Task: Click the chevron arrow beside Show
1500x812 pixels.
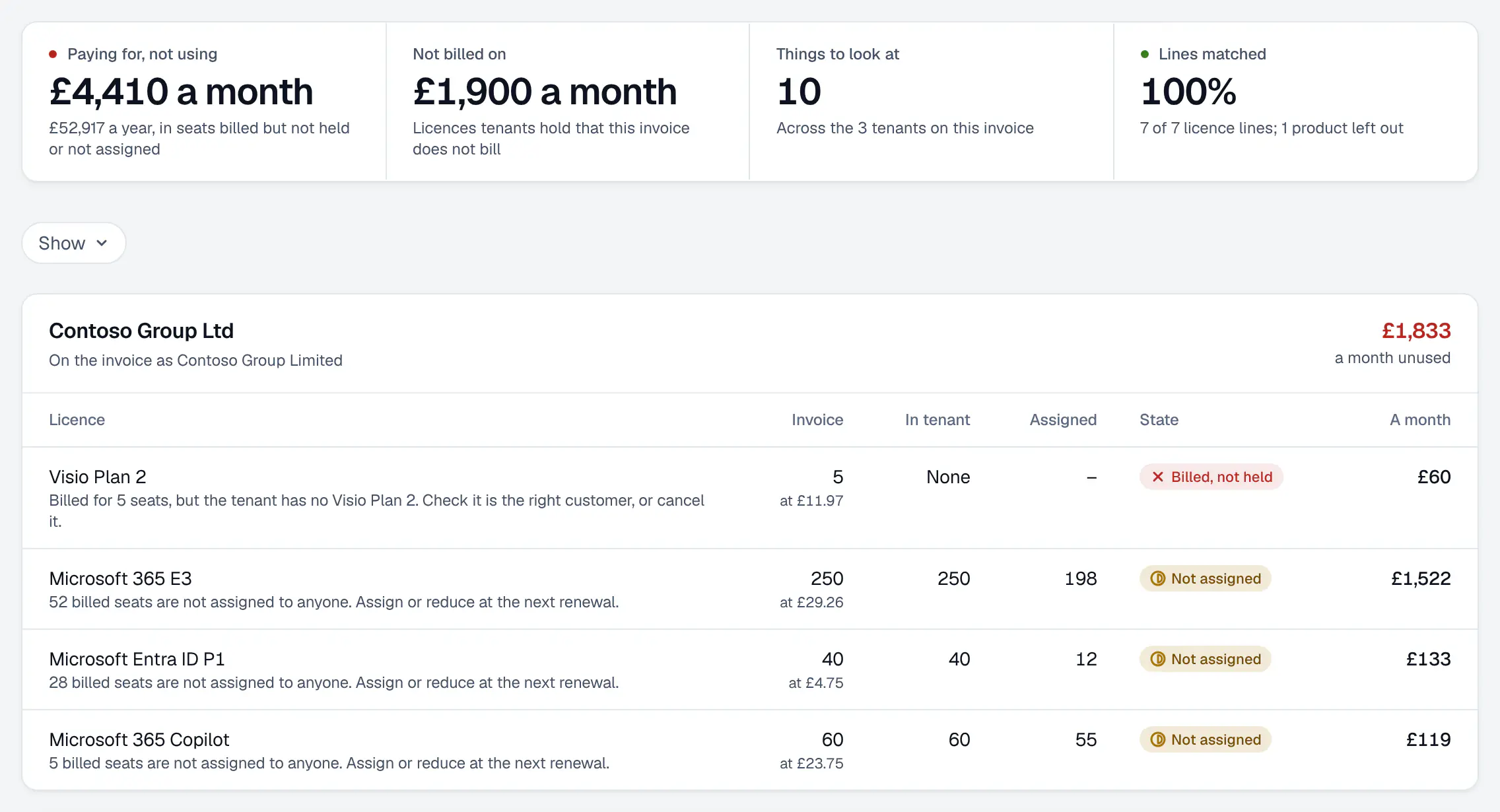Action: 102,243
